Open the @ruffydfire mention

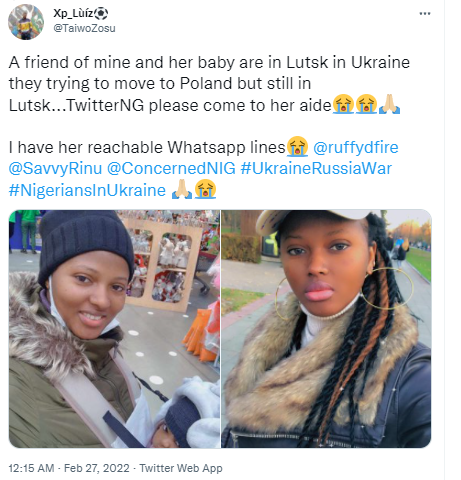(356, 147)
